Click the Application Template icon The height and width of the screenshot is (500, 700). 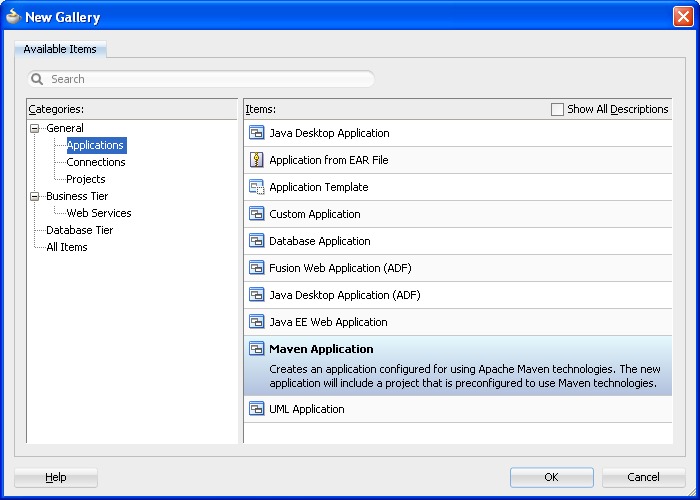(256, 187)
